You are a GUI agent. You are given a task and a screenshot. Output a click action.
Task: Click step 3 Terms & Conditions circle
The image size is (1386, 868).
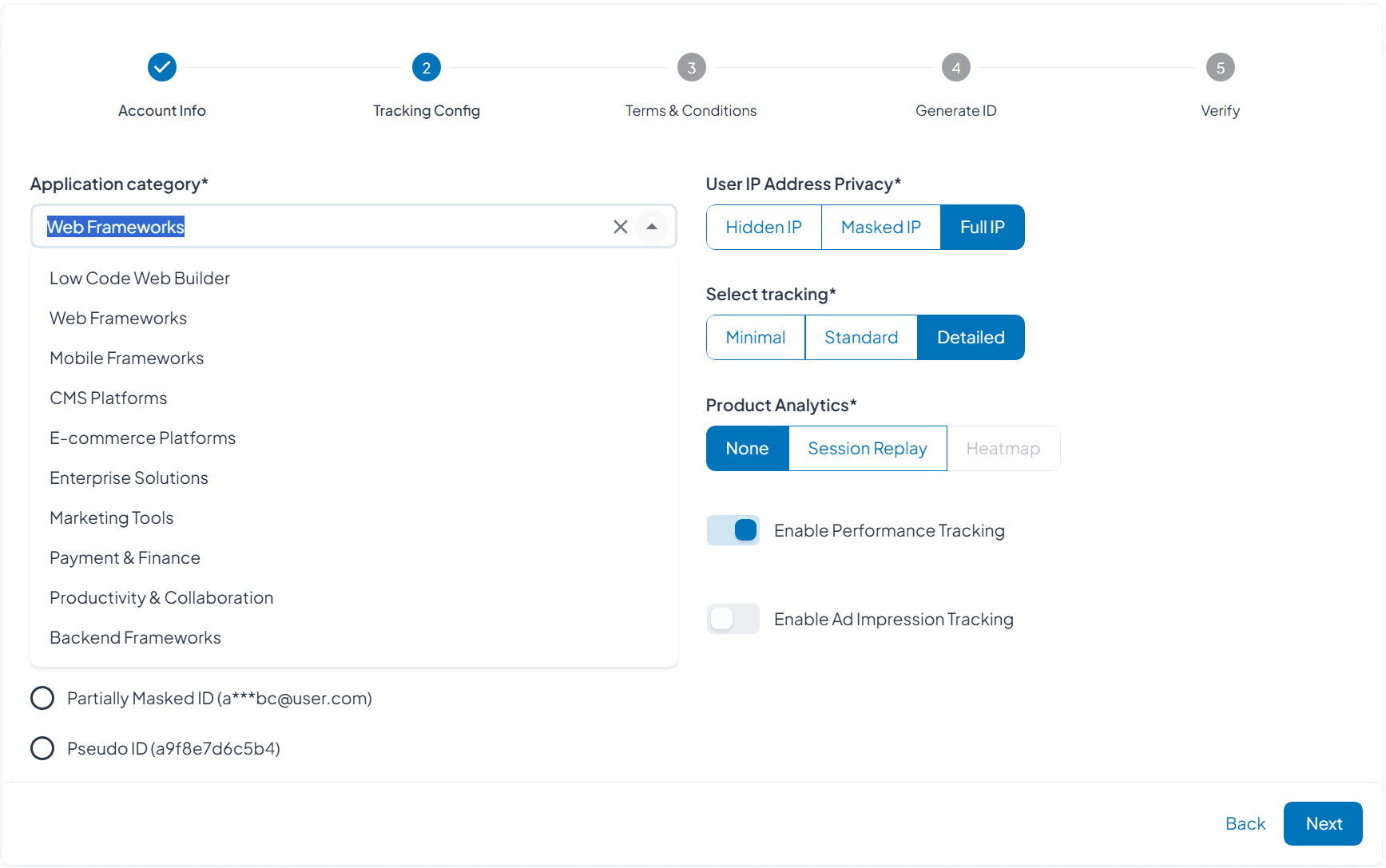[692, 68]
